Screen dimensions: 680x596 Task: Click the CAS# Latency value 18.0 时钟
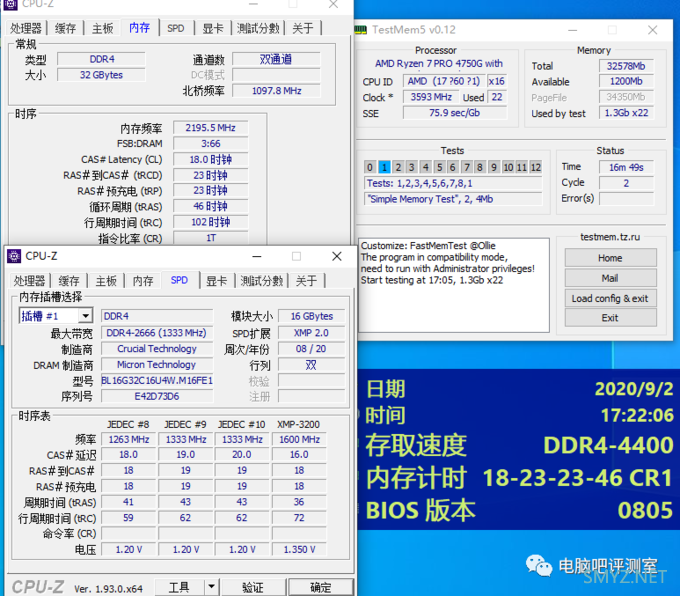tap(210, 160)
